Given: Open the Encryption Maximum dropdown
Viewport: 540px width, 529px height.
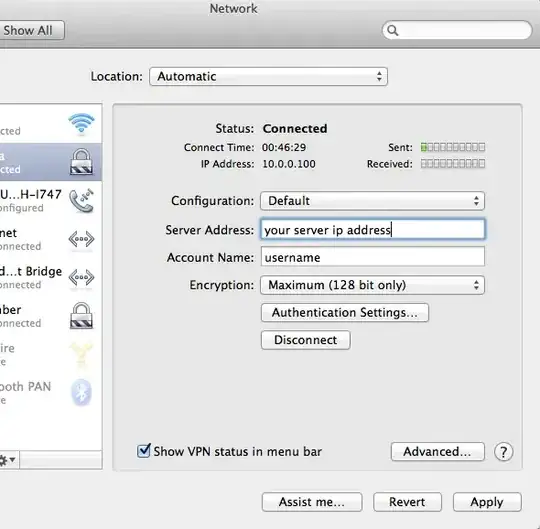Looking at the screenshot, I should pos(372,285).
